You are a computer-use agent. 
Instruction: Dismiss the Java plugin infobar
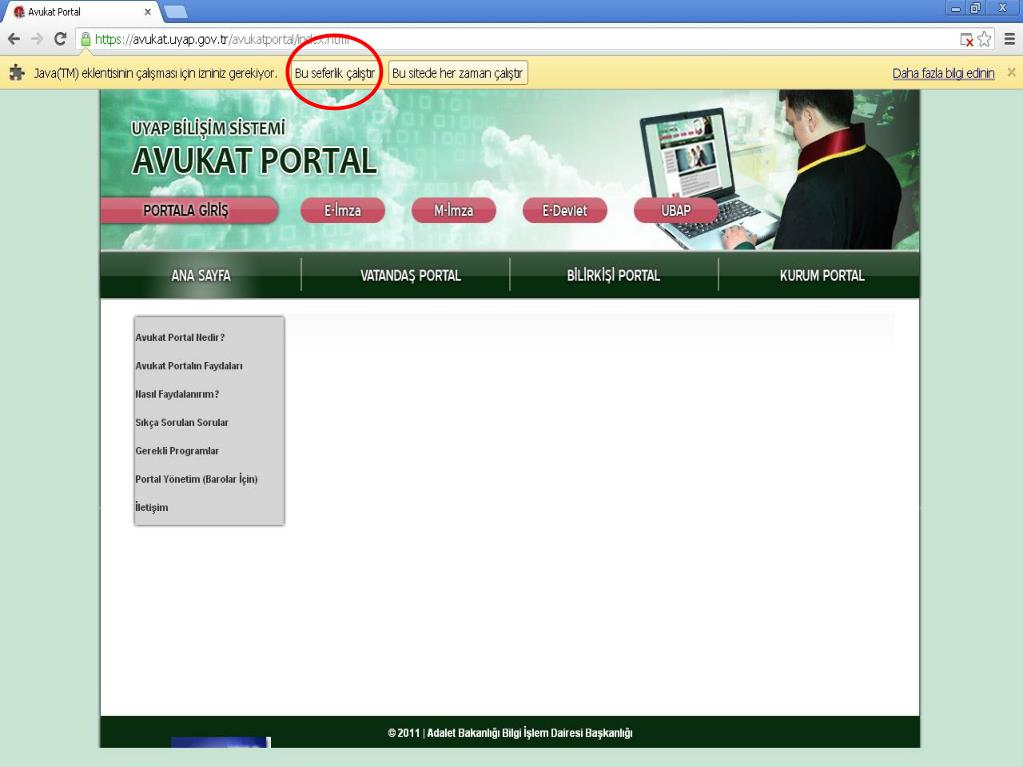click(x=1011, y=72)
